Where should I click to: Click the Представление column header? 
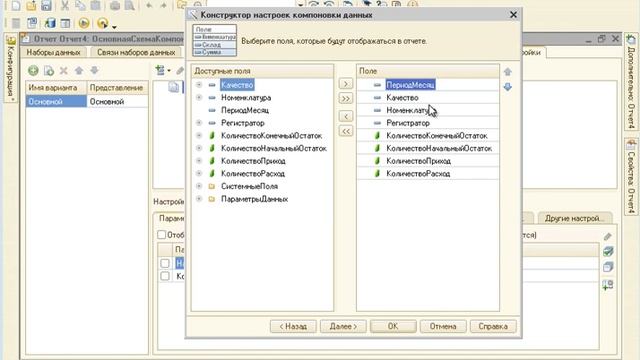(118, 88)
